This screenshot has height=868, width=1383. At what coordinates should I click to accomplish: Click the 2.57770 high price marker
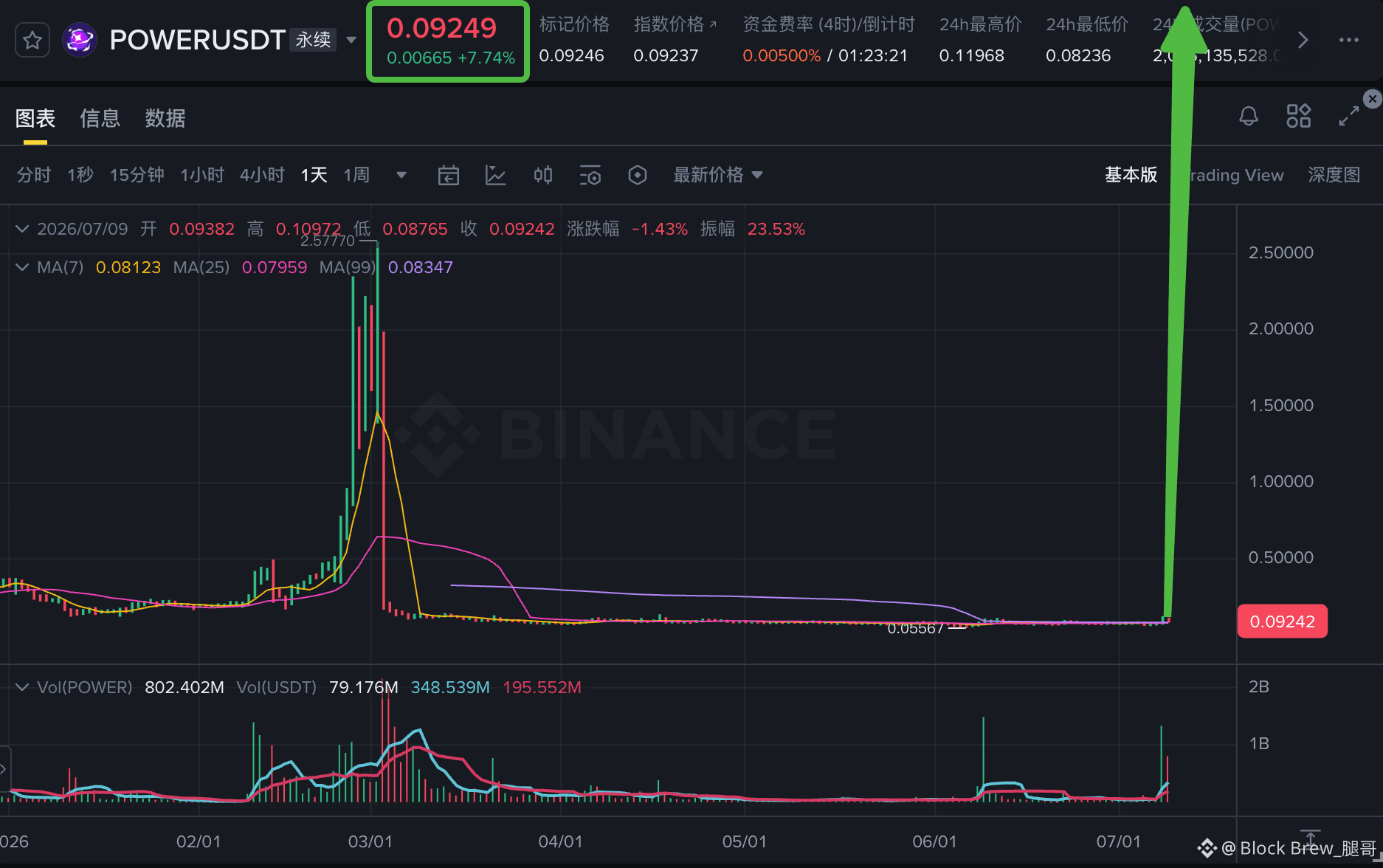point(328,241)
